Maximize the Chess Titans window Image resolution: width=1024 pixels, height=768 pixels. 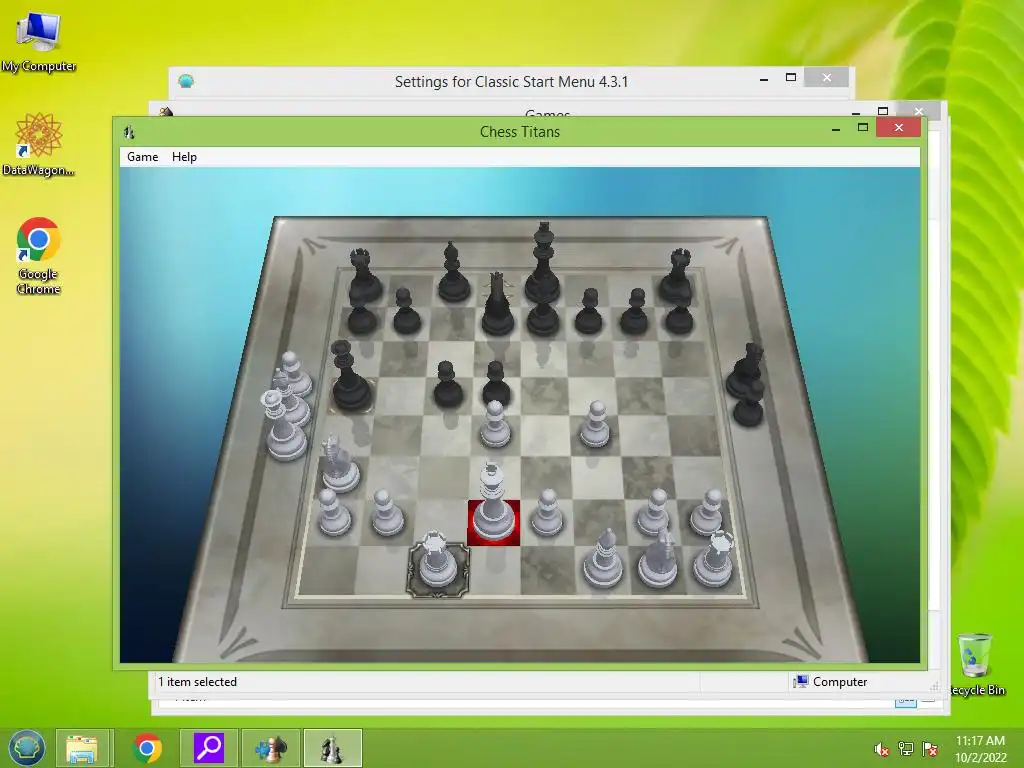(x=863, y=127)
